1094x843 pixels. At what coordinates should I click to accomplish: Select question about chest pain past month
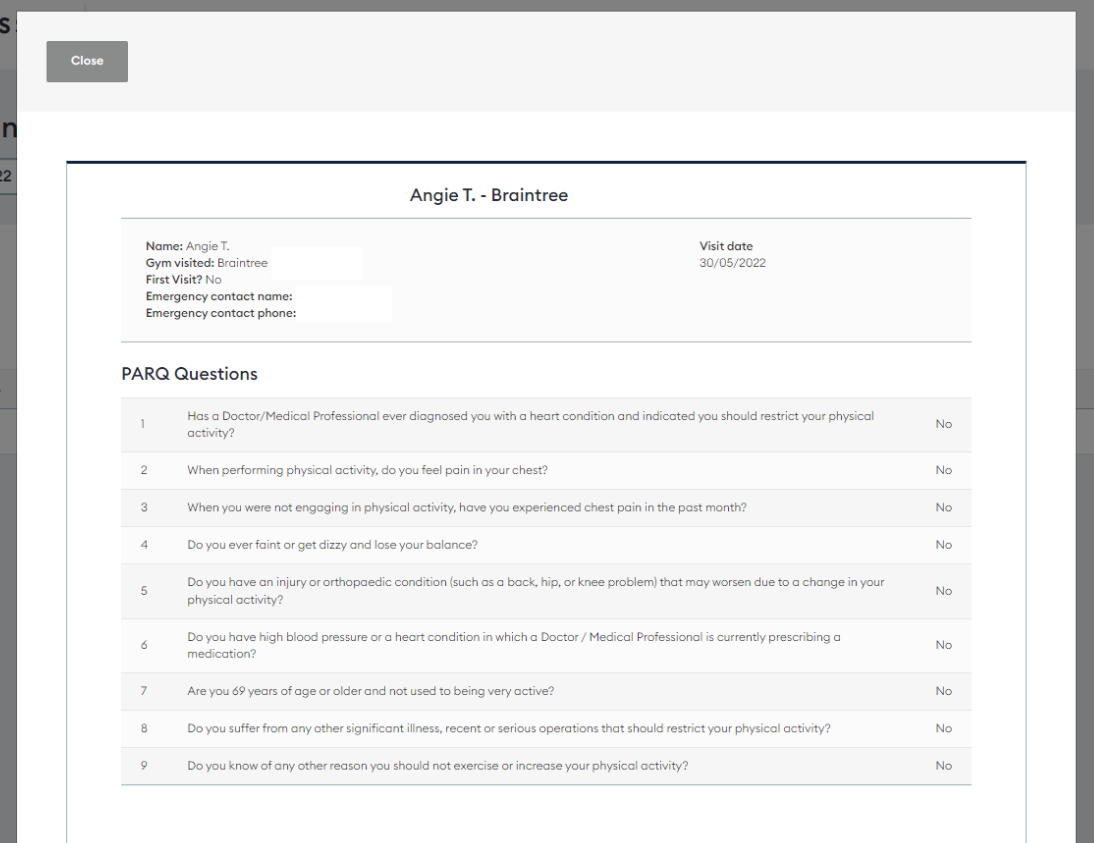(467, 507)
